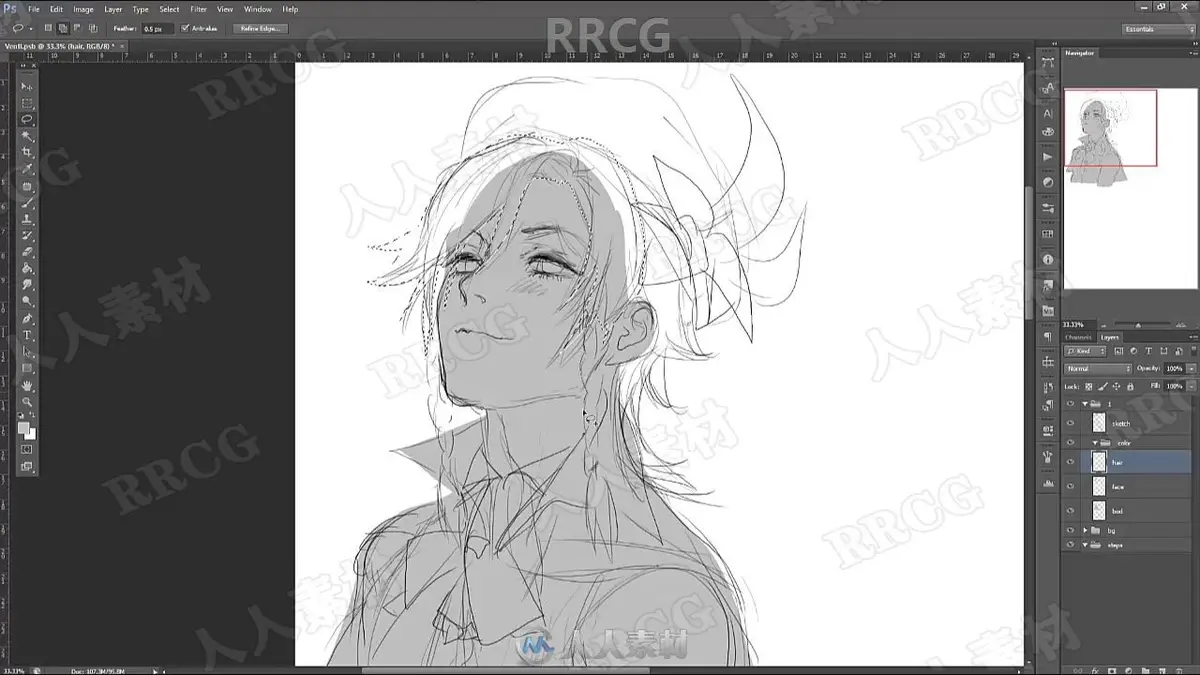Image resolution: width=1200 pixels, height=675 pixels.
Task: Select the Pen tool
Action: [x=27, y=318]
